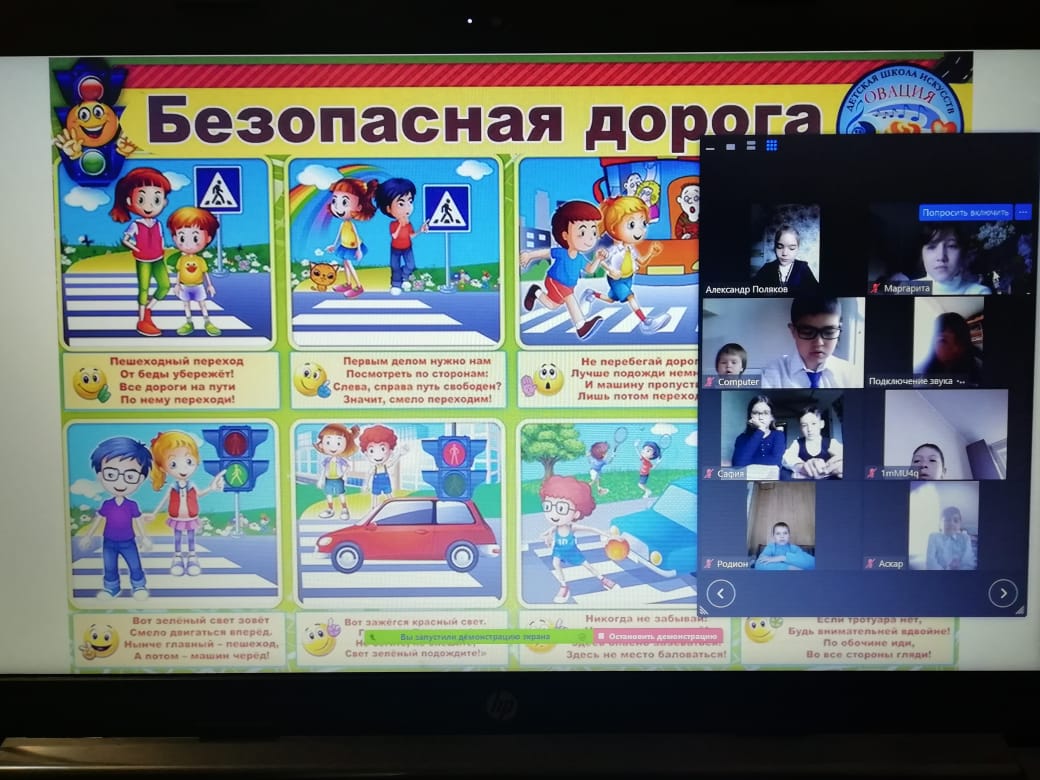
Task: Open the three-dots menu on Маргарита's video
Action: tap(1022, 212)
